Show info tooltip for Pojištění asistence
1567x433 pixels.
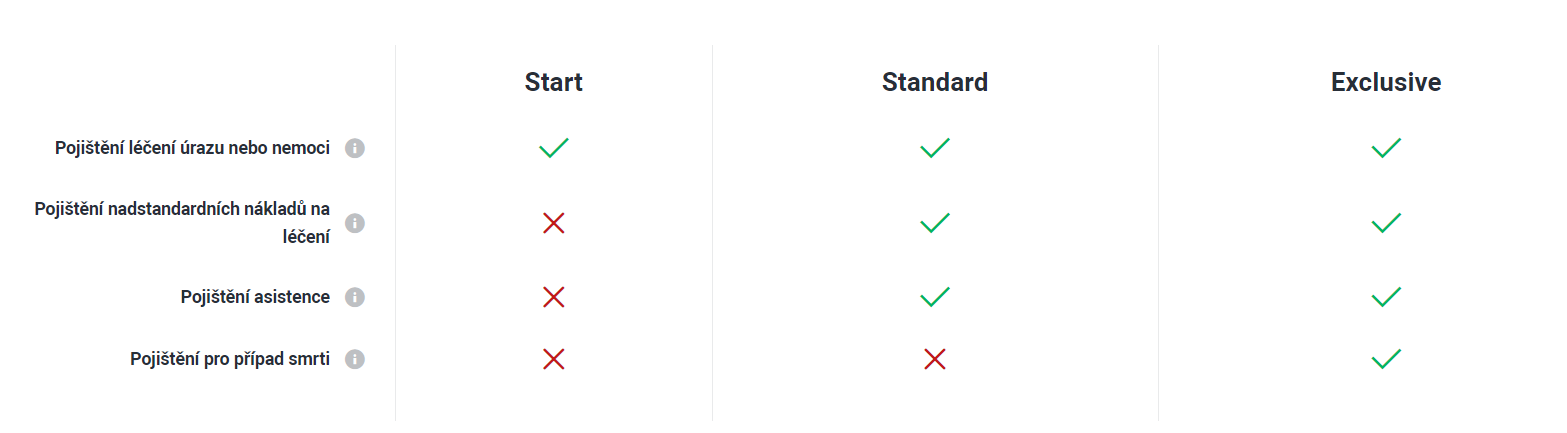click(x=355, y=297)
